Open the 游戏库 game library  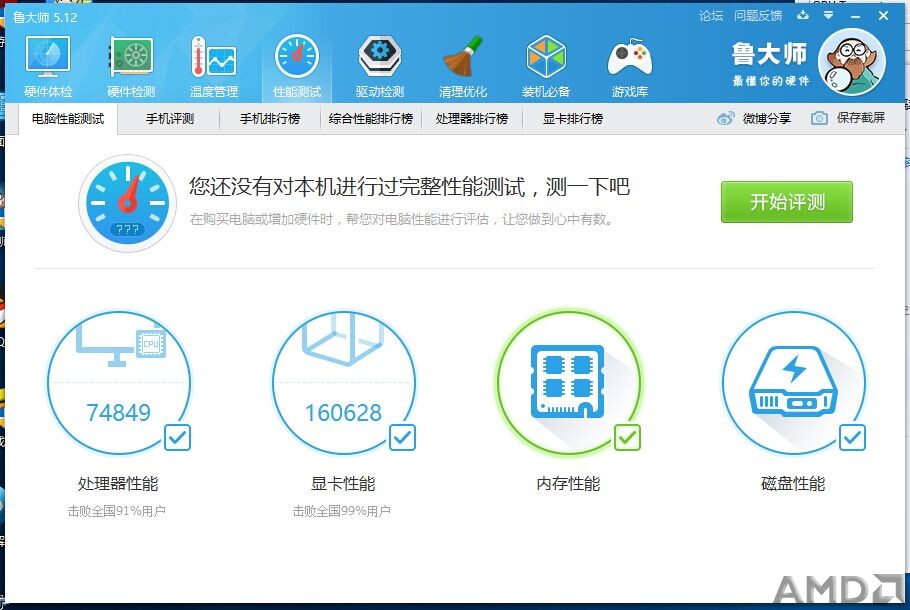[630, 67]
